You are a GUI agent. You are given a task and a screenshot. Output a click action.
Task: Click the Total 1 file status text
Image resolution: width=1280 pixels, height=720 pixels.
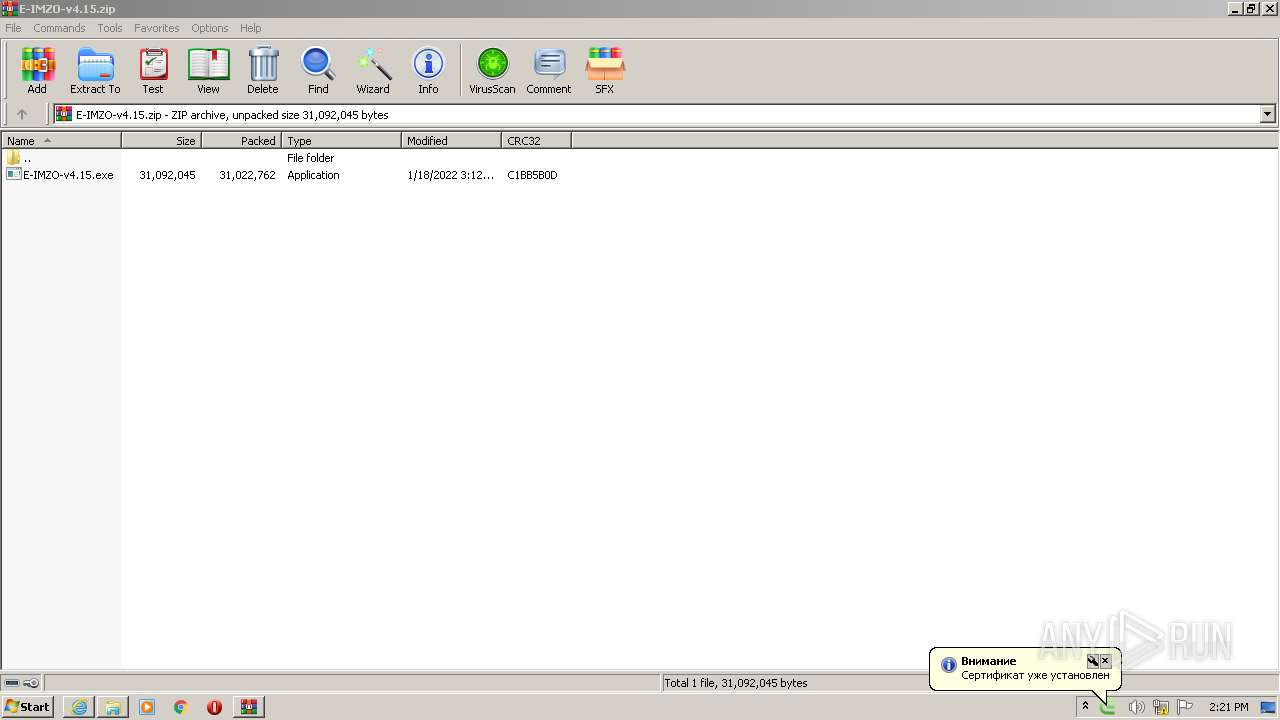[x=735, y=683]
